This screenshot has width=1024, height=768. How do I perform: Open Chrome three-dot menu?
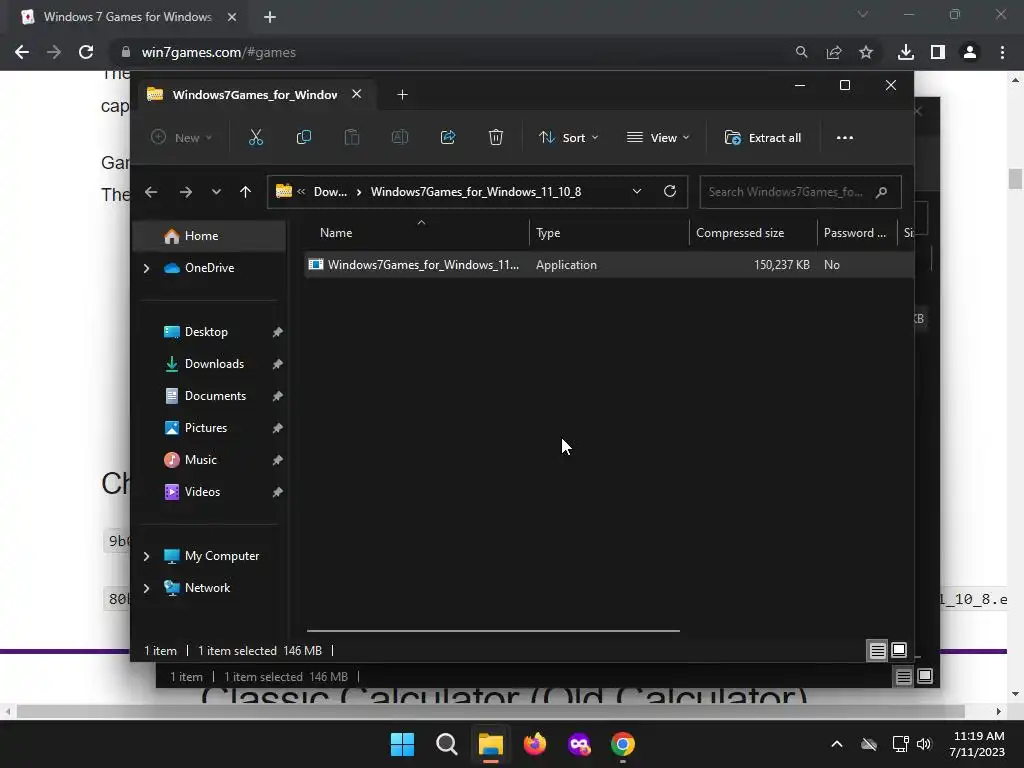[x=1002, y=52]
